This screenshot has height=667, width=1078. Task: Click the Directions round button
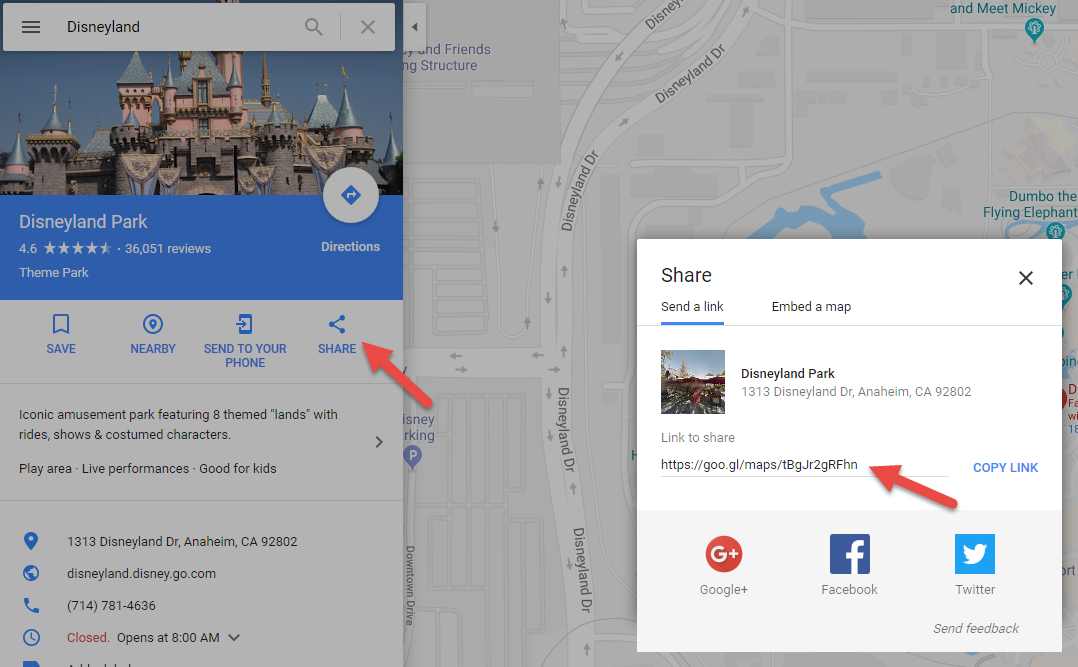tap(351, 195)
